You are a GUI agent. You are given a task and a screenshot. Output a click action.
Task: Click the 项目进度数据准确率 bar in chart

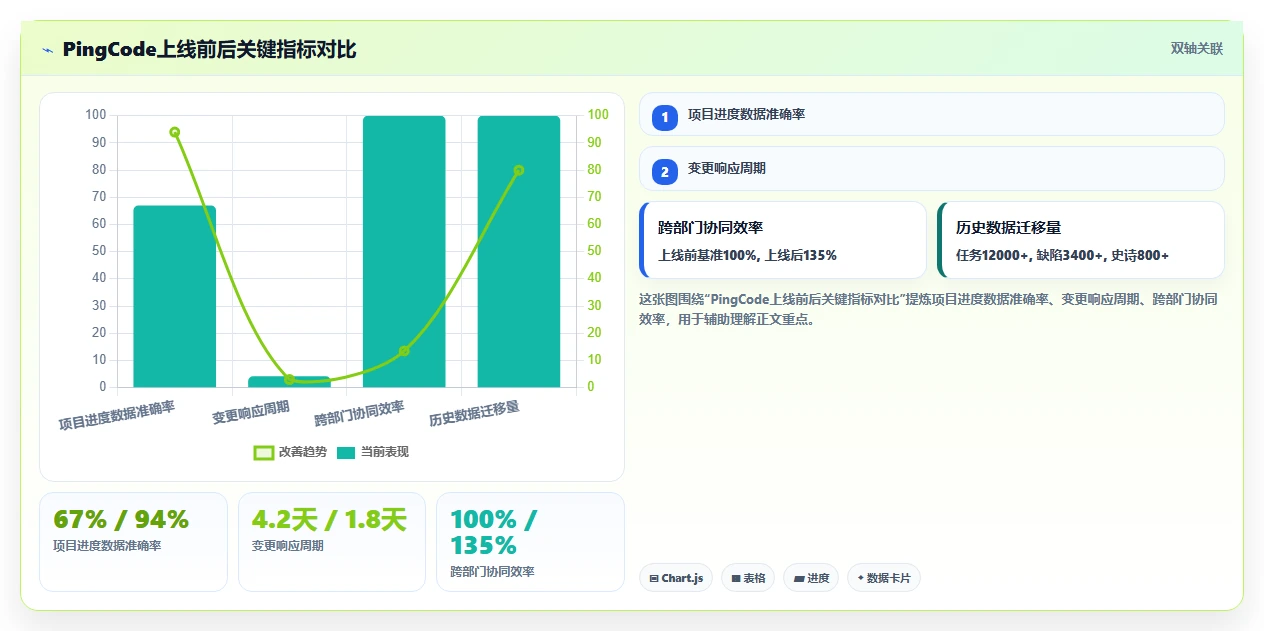coord(175,296)
